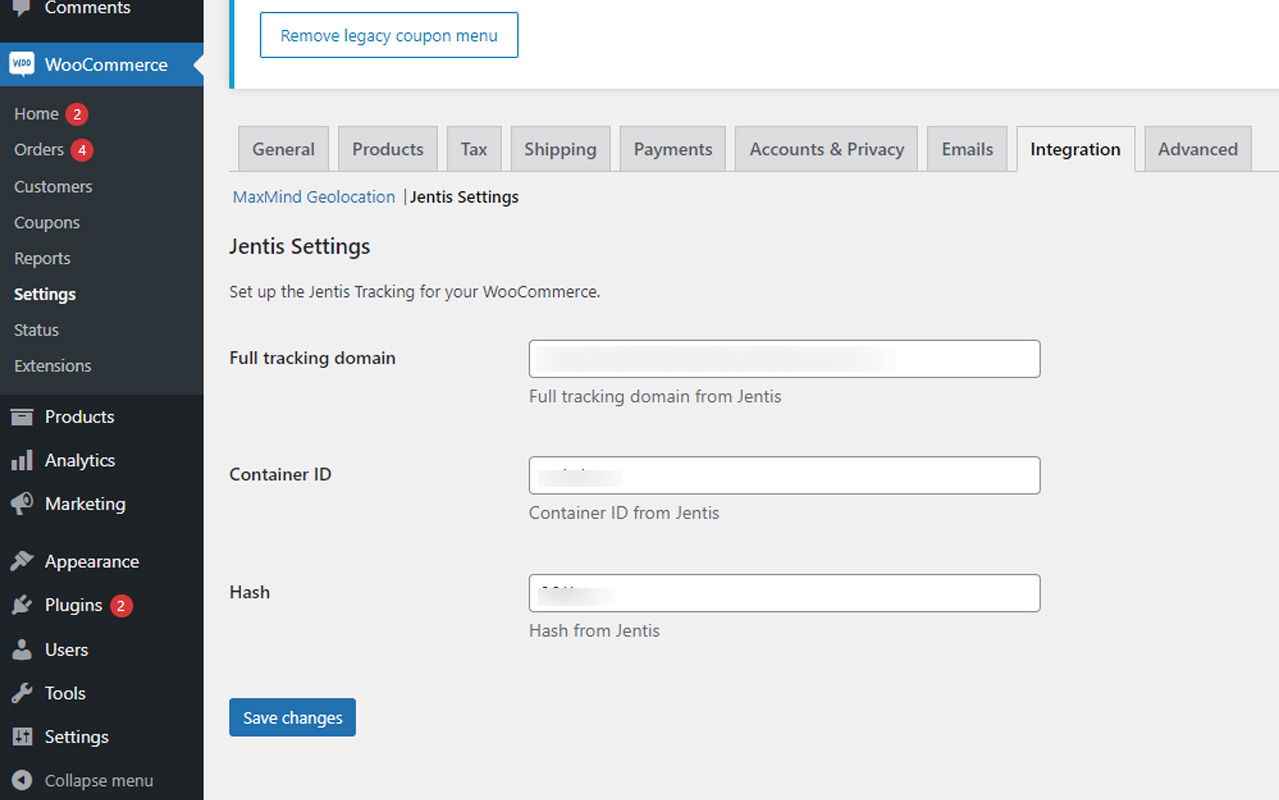Open the Appearance menu label
This screenshot has width=1279, height=800.
92,562
